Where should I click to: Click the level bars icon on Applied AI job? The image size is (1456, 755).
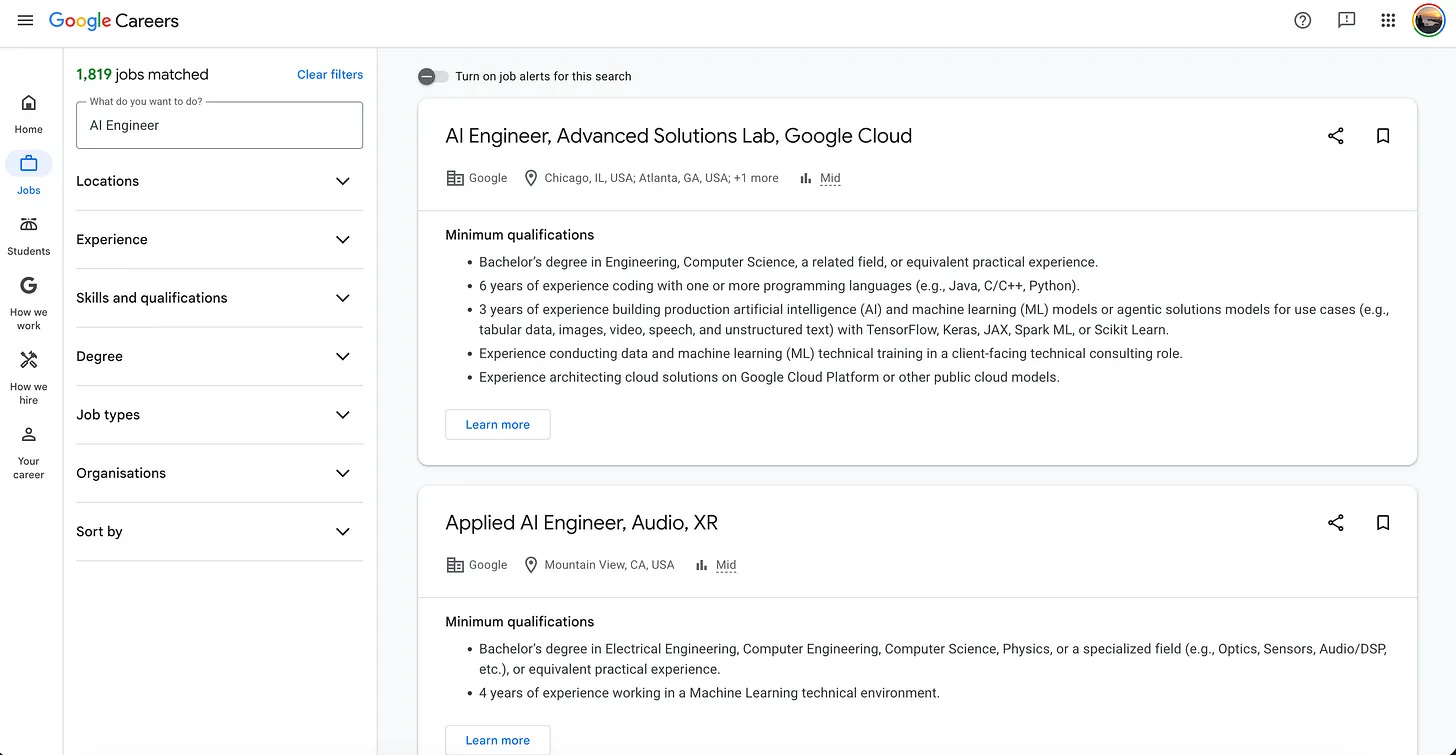pyautogui.click(x=702, y=565)
